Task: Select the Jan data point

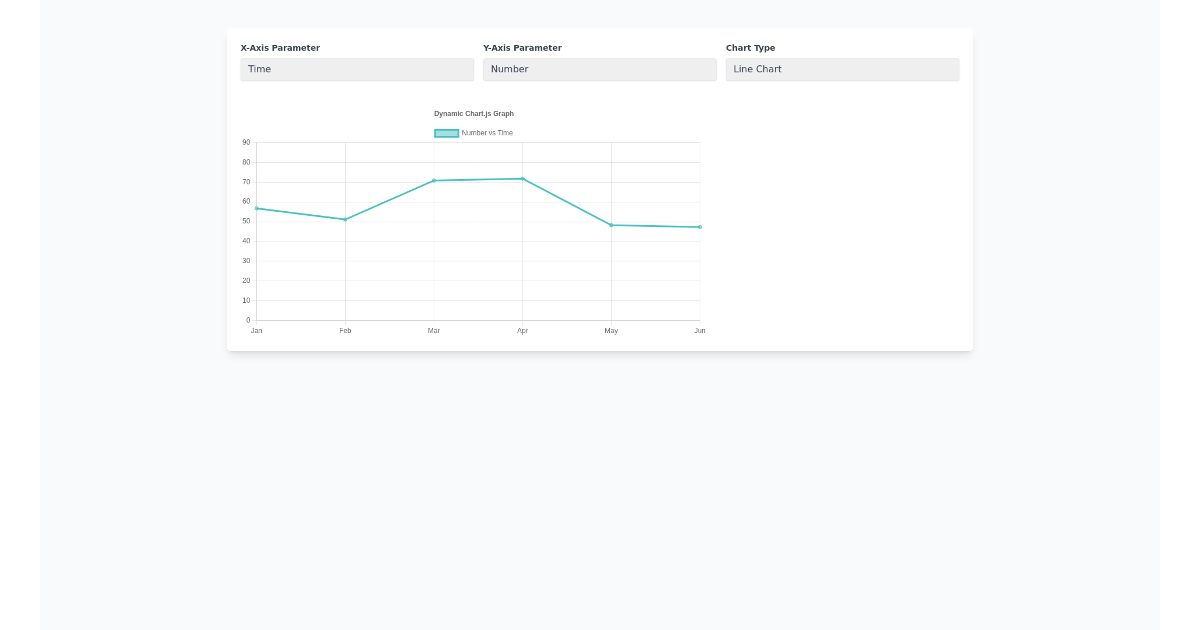Action: [257, 208]
